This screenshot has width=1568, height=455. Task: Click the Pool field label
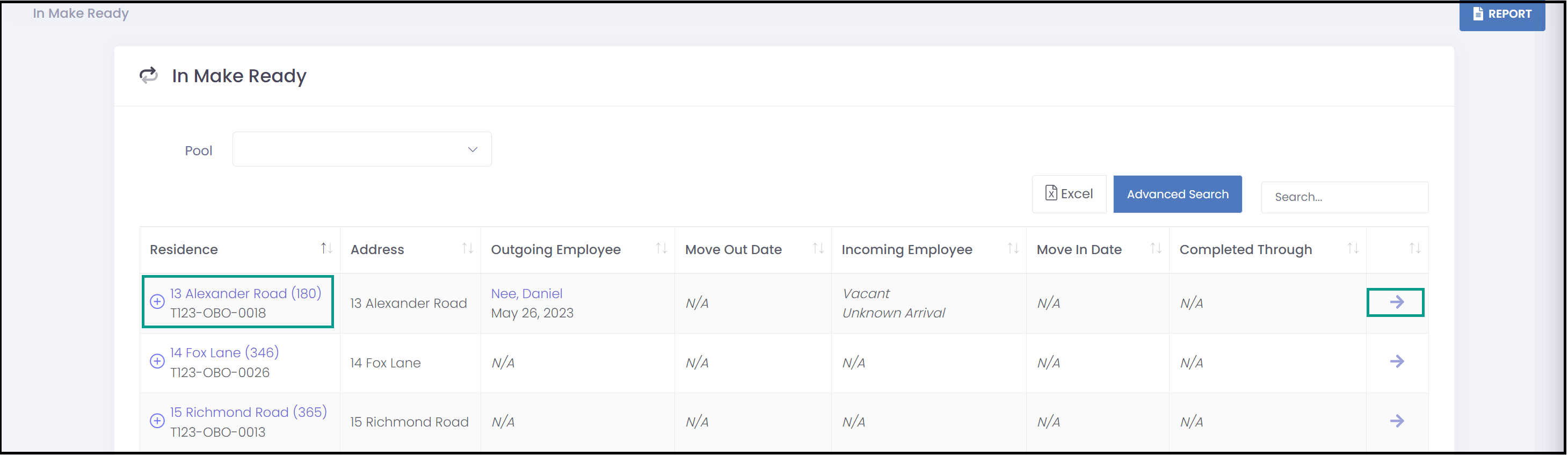tap(199, 150)
